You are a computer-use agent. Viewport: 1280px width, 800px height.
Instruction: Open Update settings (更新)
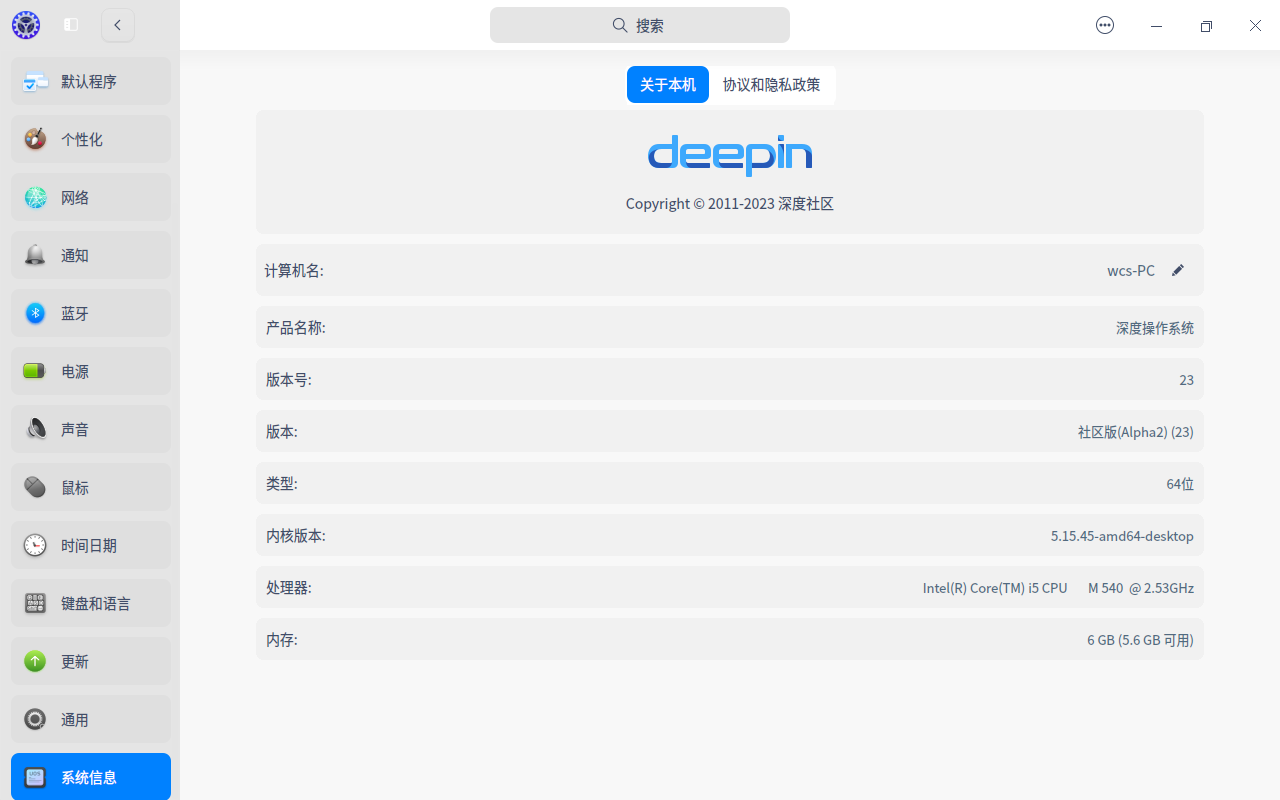point(90,661)
